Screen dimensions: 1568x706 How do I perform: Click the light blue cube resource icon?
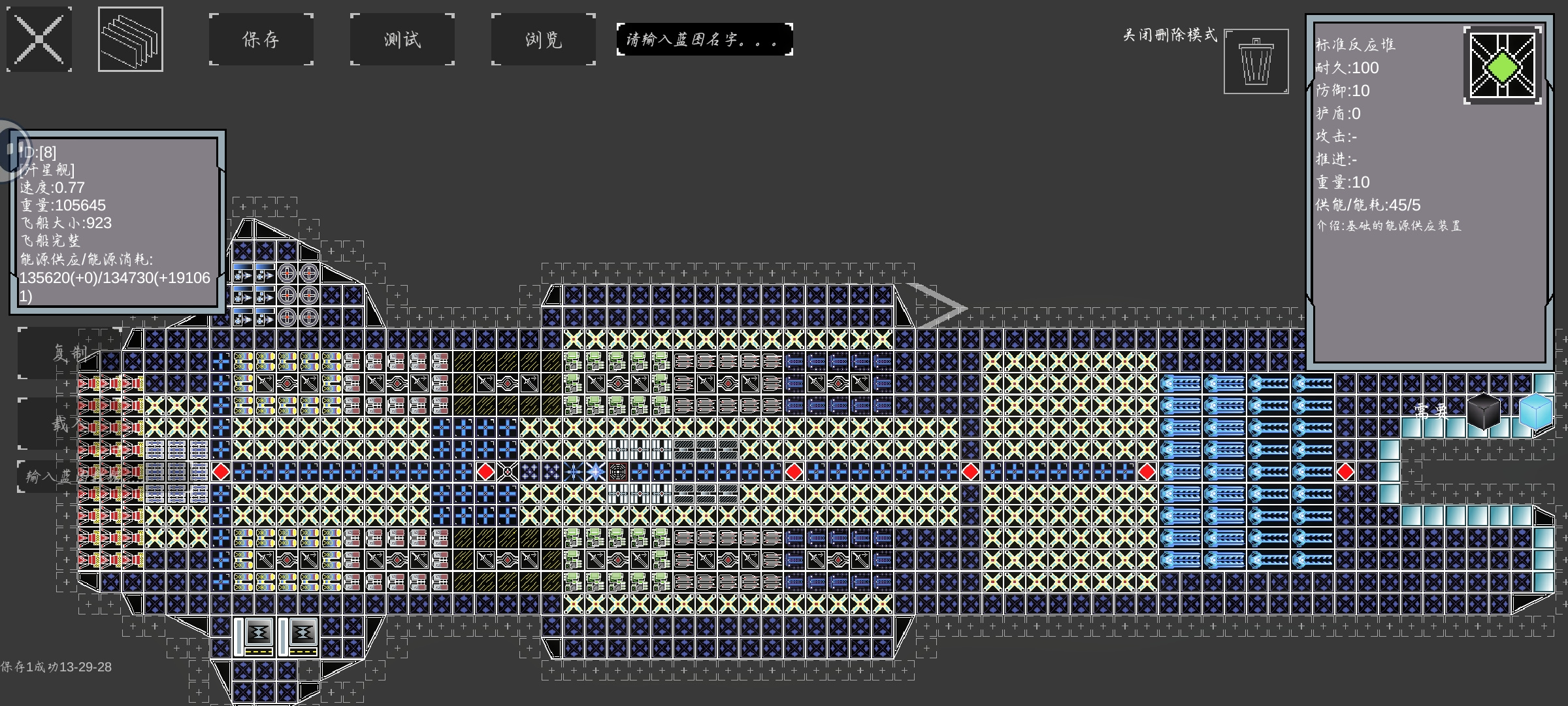pyautogui.click(x=1535, y=412)
